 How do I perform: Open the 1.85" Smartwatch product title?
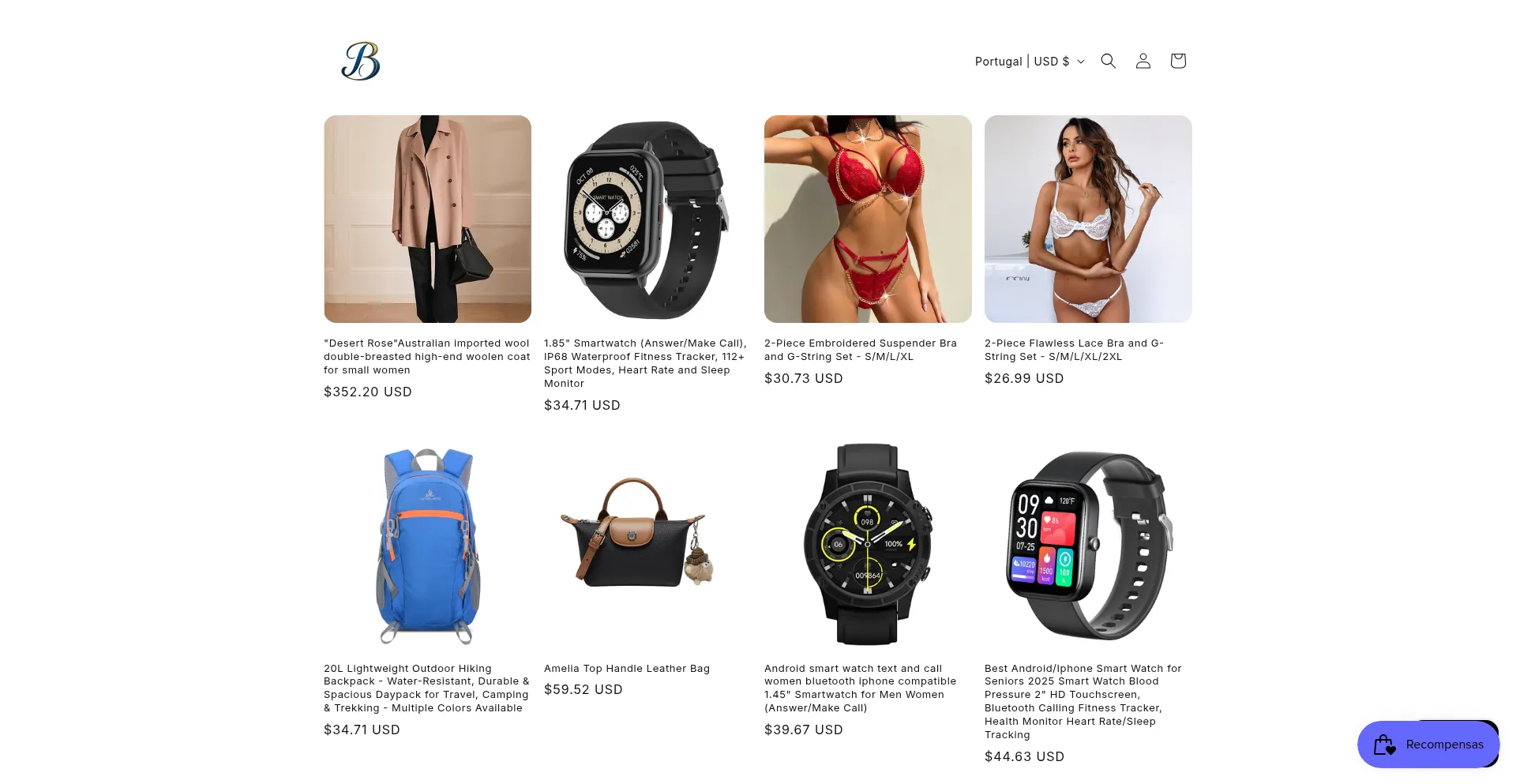pos(645,363)
